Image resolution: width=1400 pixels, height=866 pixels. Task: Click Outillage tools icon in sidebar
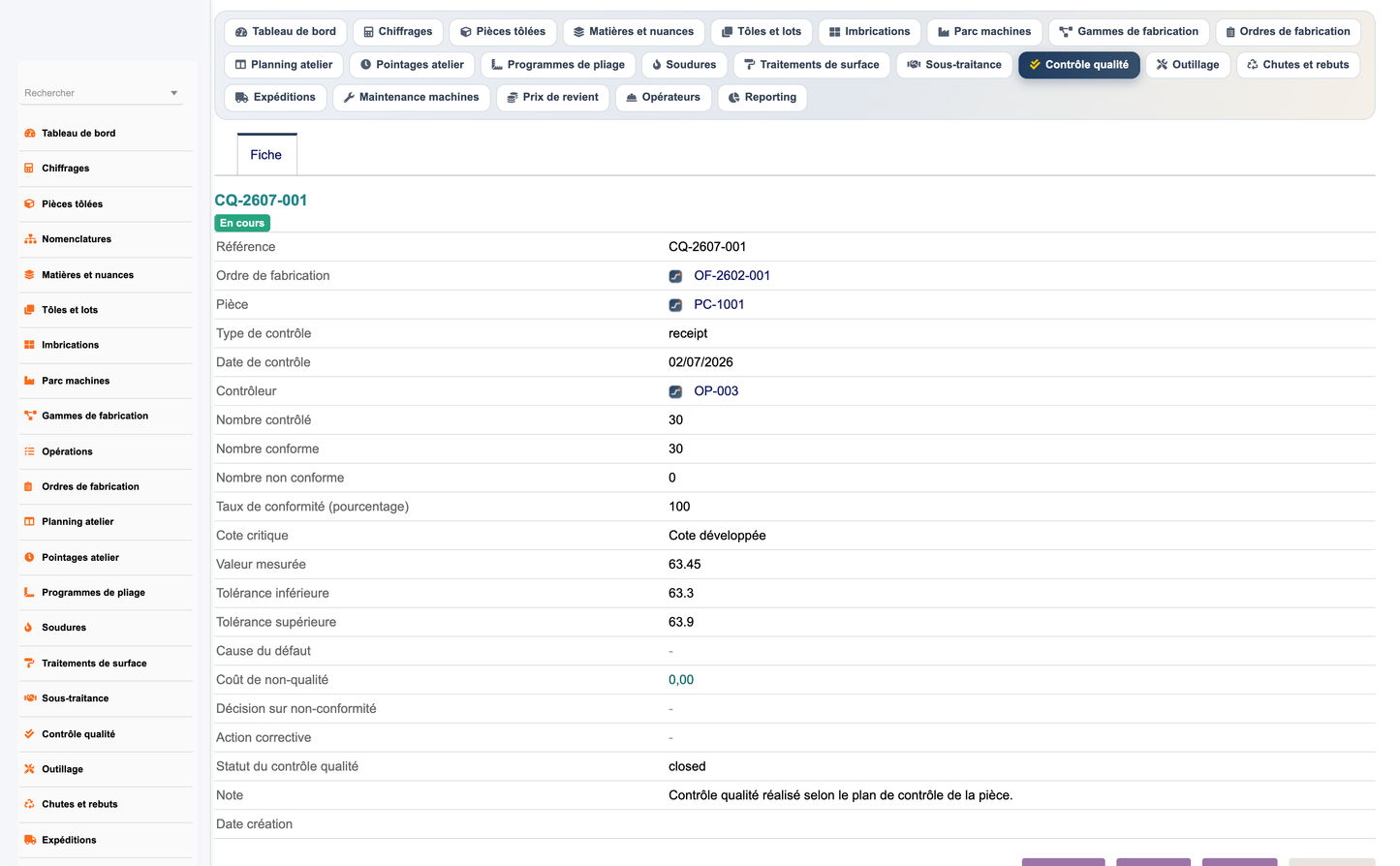[29, 769]
